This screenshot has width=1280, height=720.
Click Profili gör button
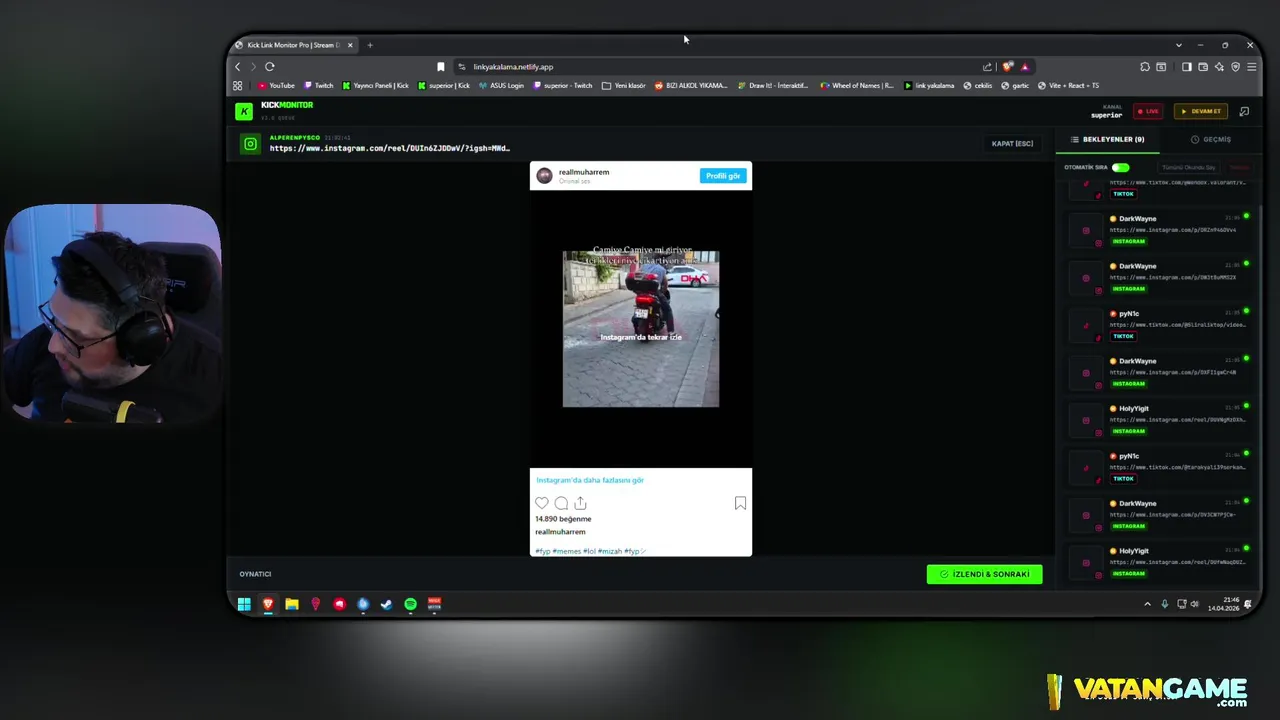click(x=723, y=176)
